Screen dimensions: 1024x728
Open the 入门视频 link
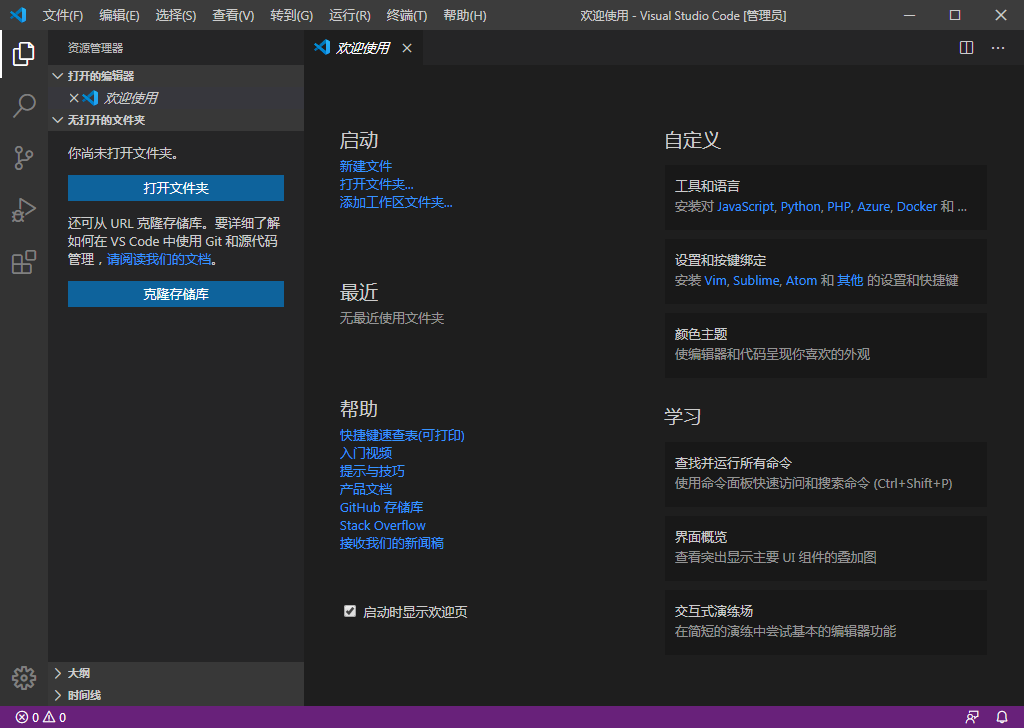366,453
